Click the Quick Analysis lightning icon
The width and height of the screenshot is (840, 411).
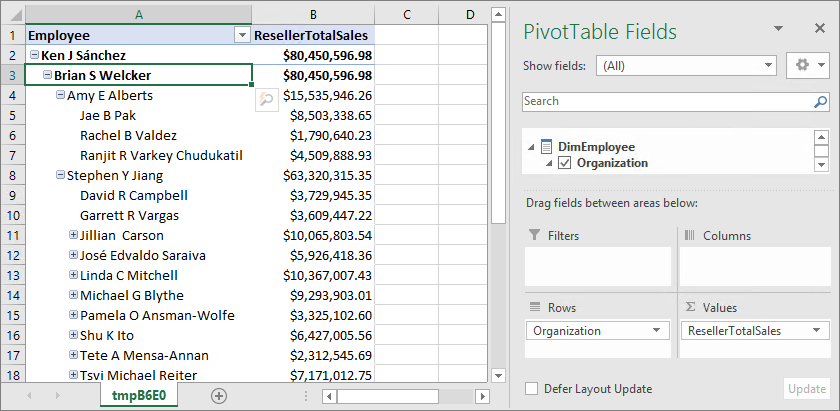pos(266,100)
